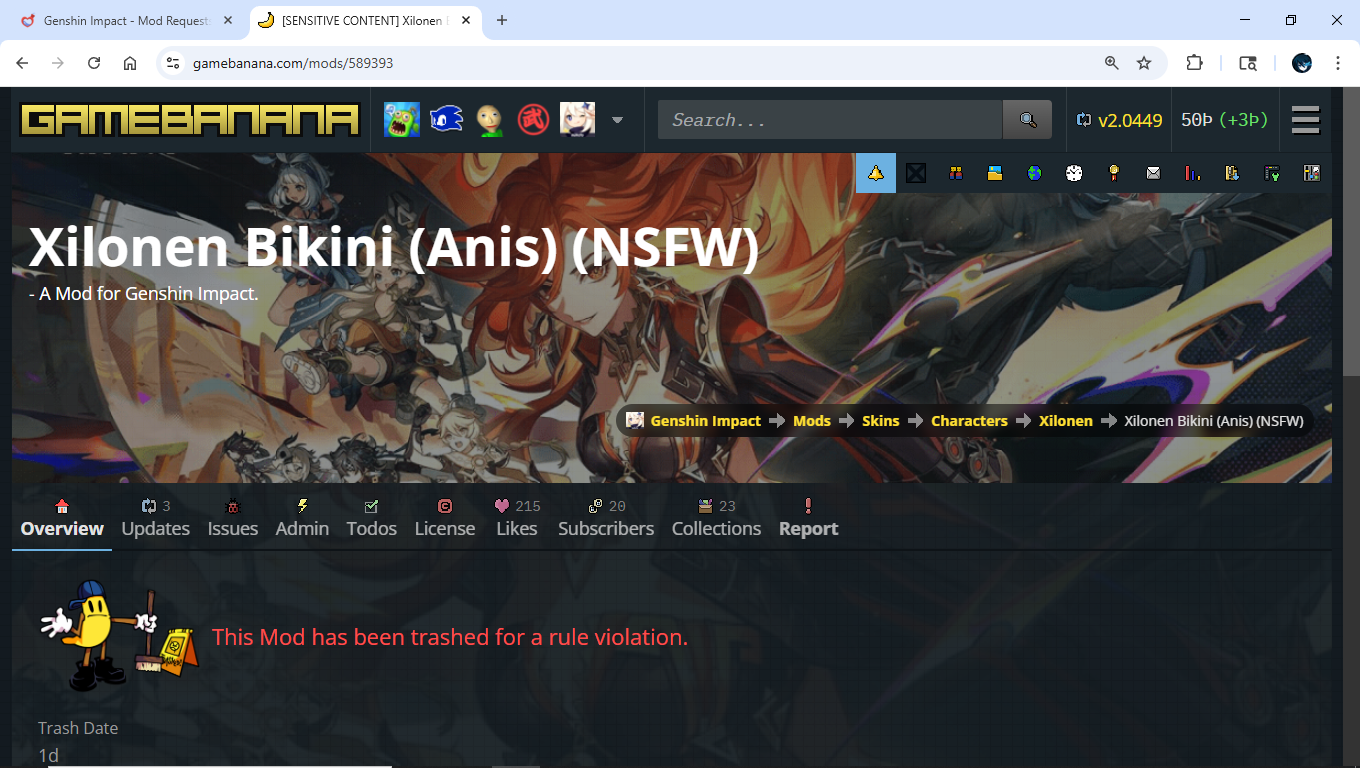Open the two-people buddies icon
1360x768 pixels.
955,173
